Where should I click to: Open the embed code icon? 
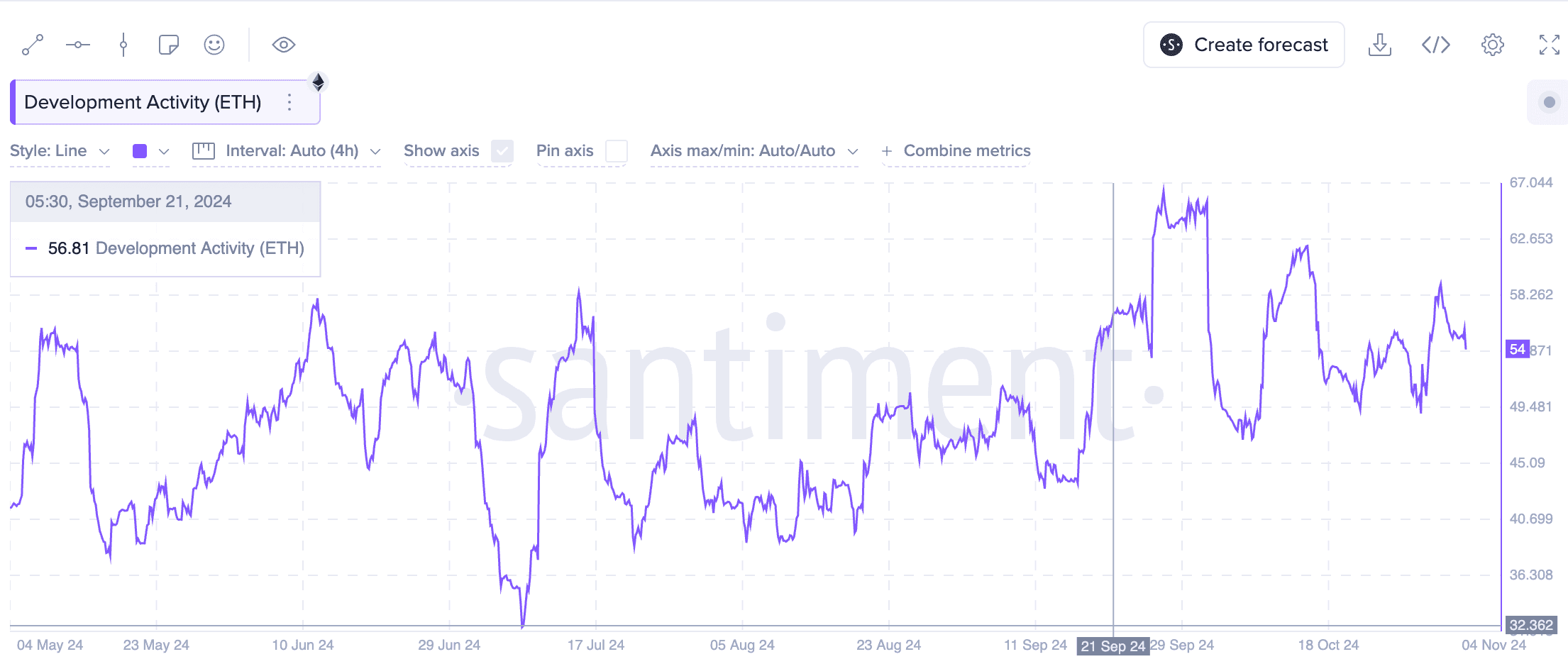coord(1436,45)
